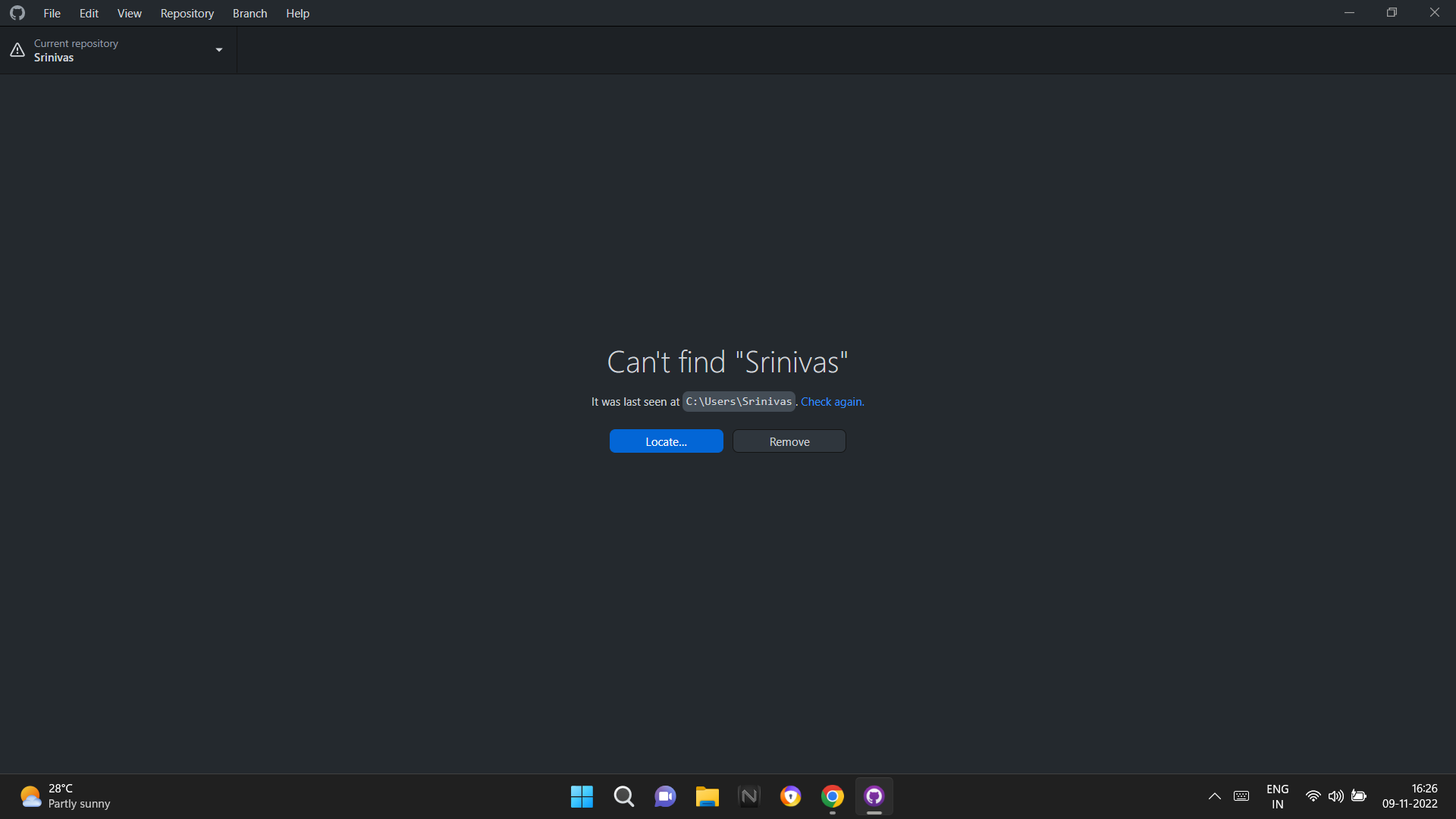
Task: Click the ENG IN language indicator
Action: [x=1277, y=796]
